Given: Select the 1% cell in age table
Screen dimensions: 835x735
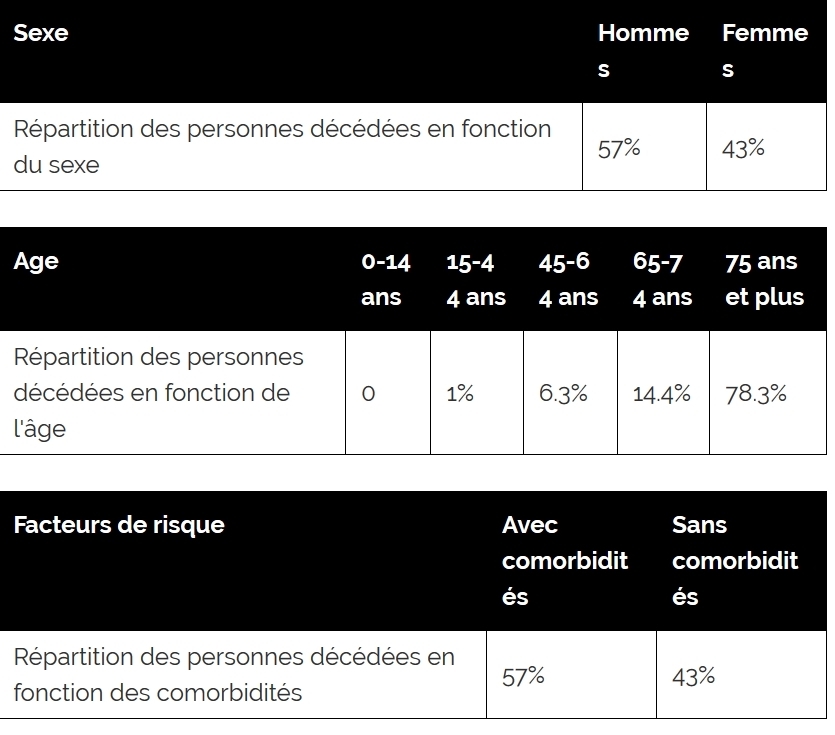Looking at the screenshot, I should (x=460, y=394).
